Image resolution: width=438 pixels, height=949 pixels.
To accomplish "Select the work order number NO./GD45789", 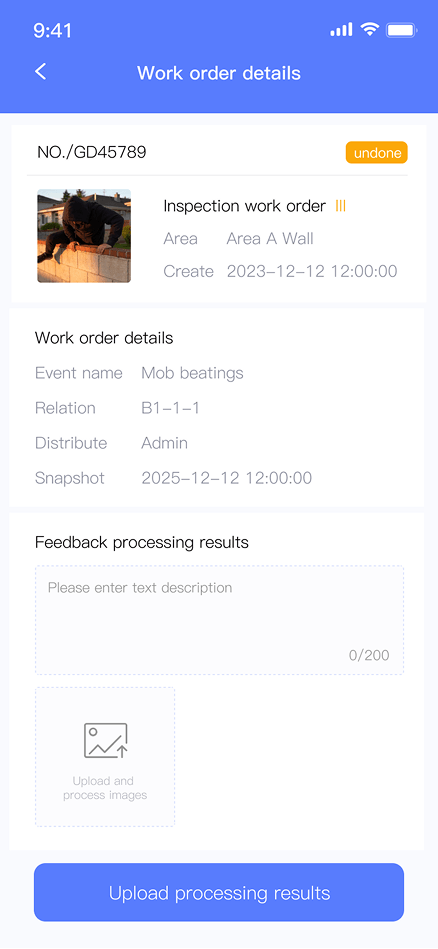I will pos(92,152).
